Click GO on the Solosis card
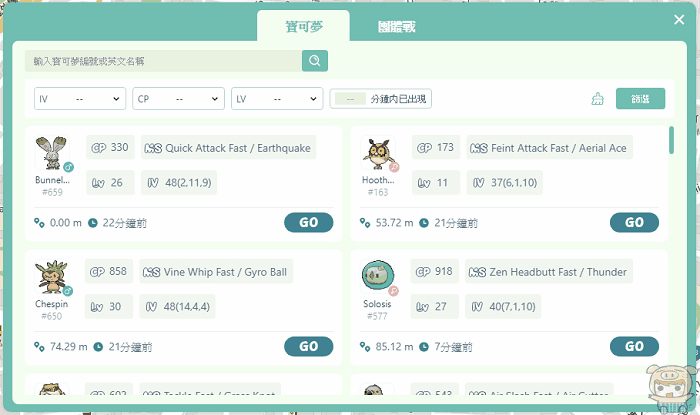The width and height of the screenshot is (700, 415). [x=634, y=346]
